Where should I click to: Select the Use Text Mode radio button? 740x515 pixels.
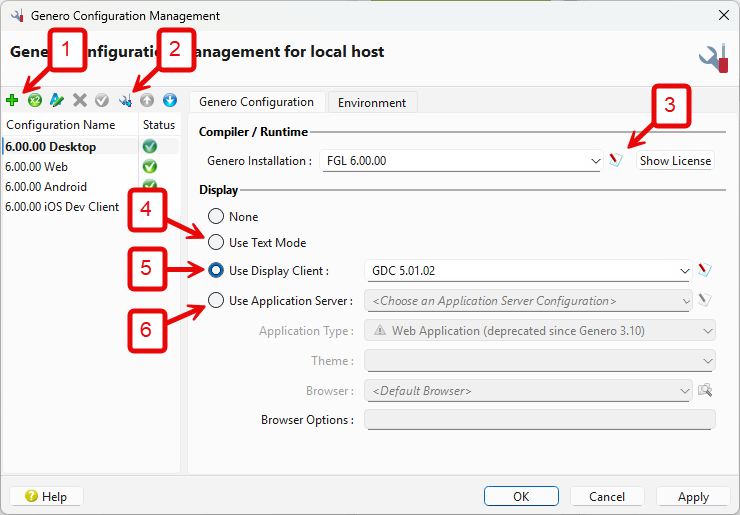(216, 242)
